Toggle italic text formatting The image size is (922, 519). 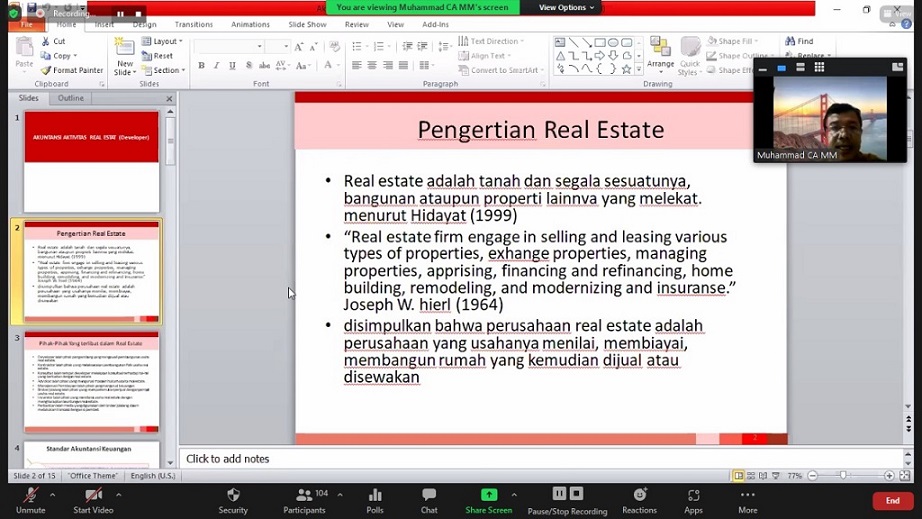pos(217,66)
